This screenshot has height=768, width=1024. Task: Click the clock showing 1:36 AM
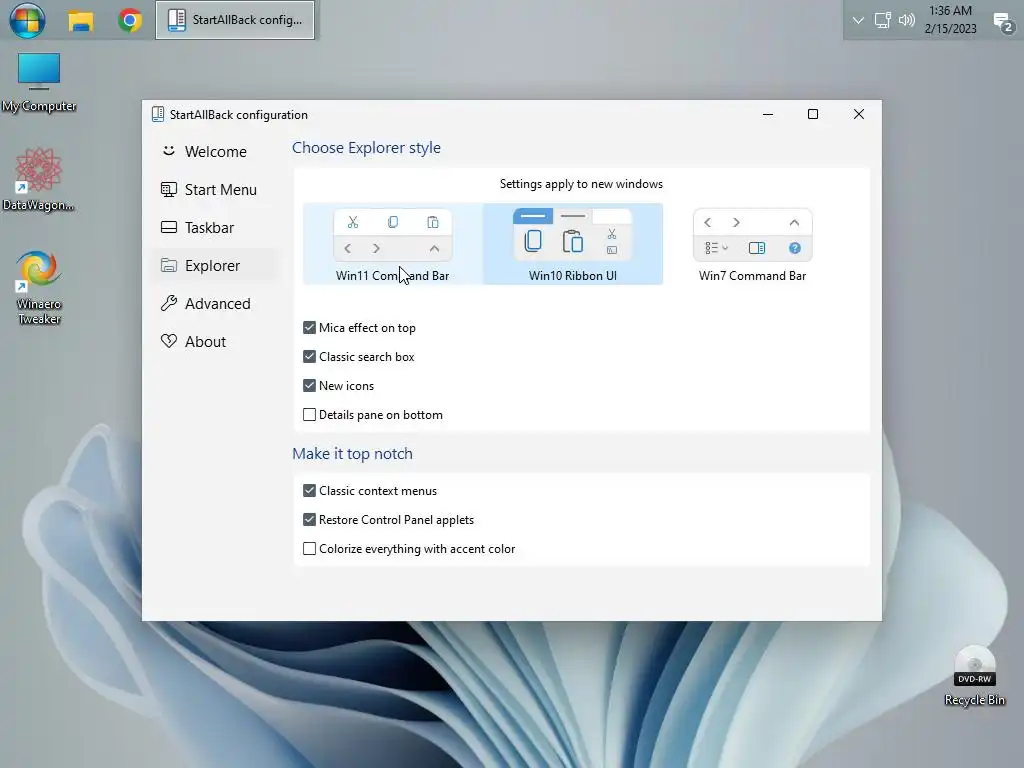pyautogui.click(x=950, y=20)
